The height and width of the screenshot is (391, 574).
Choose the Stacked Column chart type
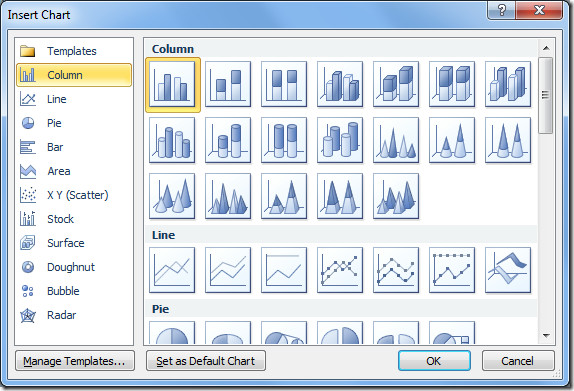pyautogui.click(x=228, y=85)
